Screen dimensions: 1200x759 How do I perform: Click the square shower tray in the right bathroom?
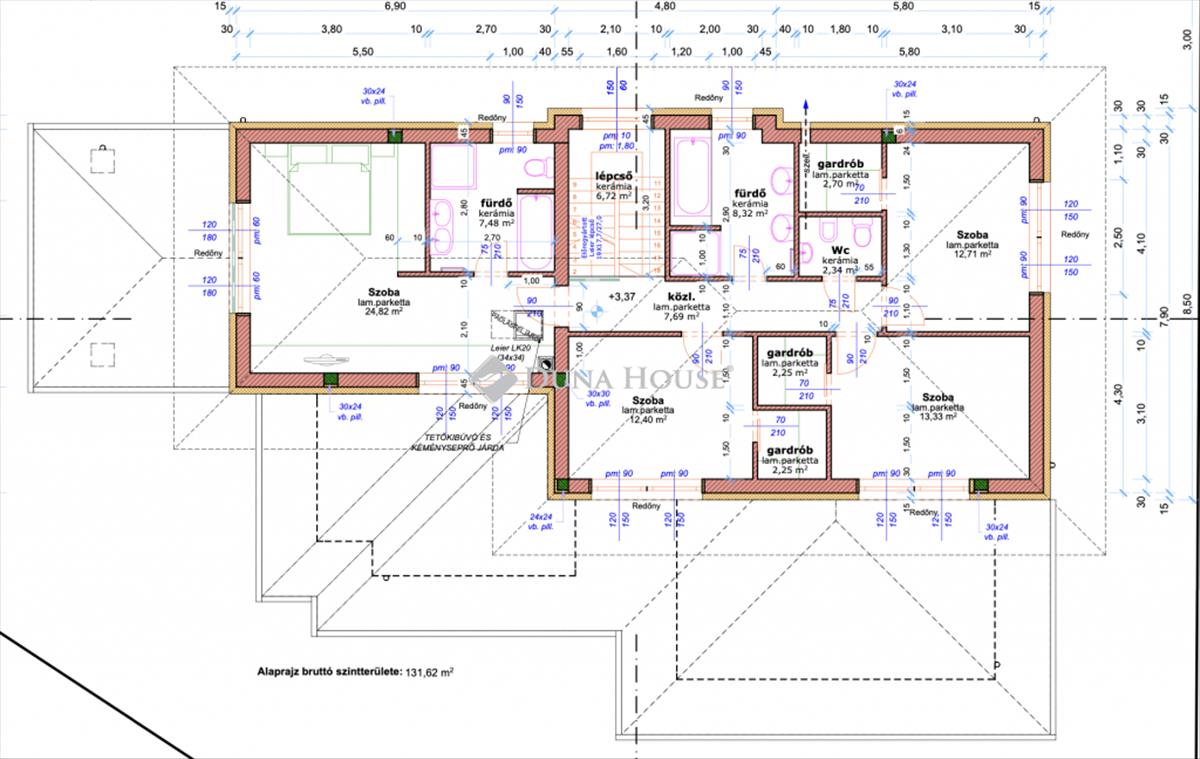(x=693, y=252)
